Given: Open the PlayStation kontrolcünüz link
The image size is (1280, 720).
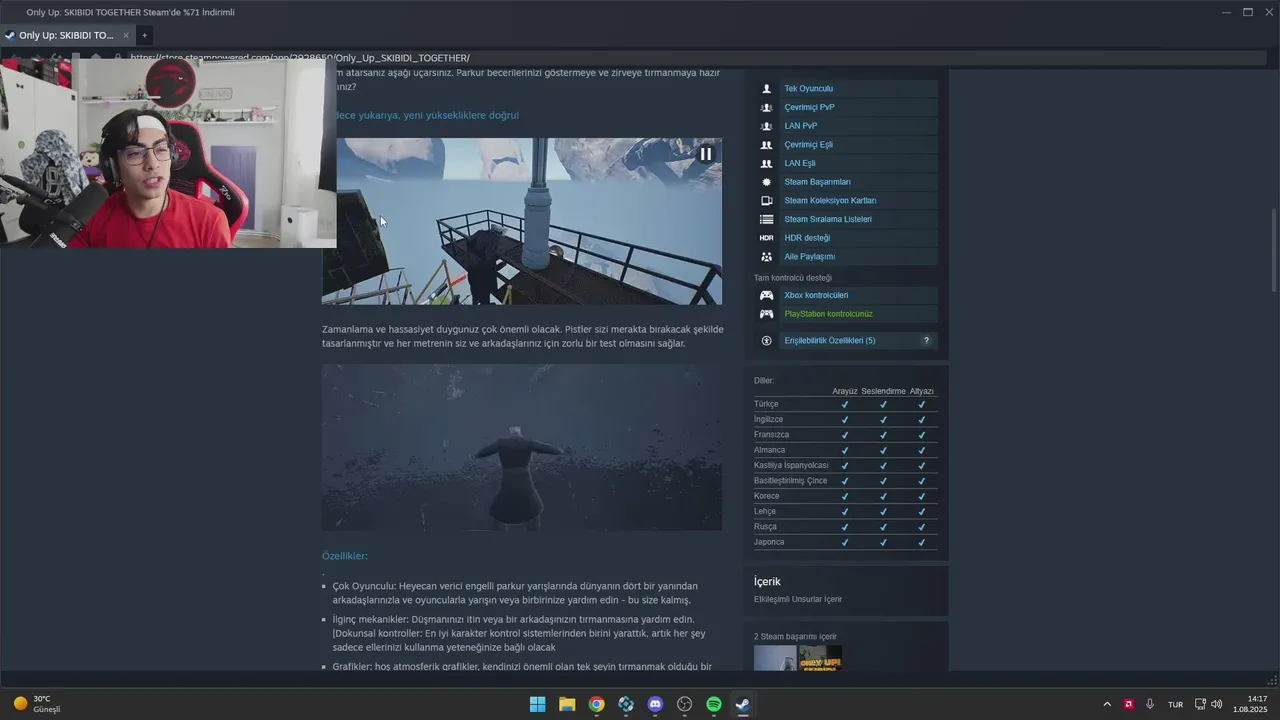Looking at the screenshot, I should [x=828, y=314].
